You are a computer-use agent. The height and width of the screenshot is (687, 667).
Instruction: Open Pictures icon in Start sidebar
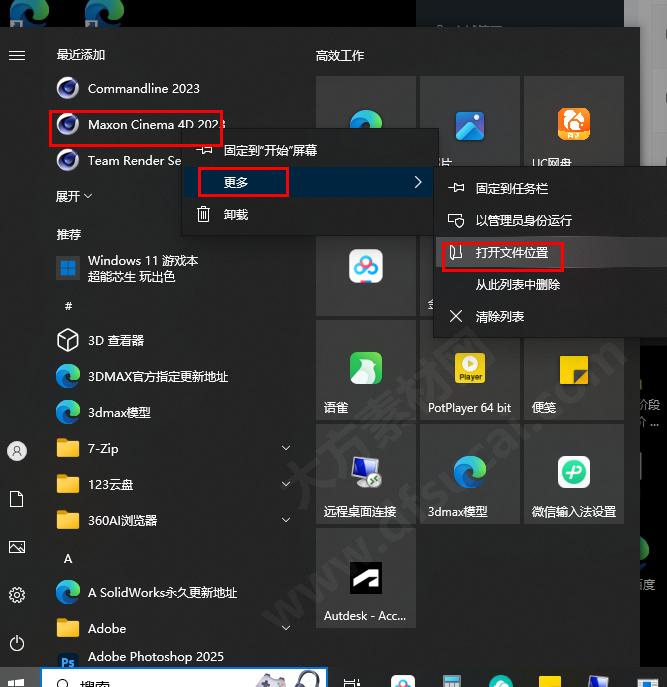coord(17,547)
